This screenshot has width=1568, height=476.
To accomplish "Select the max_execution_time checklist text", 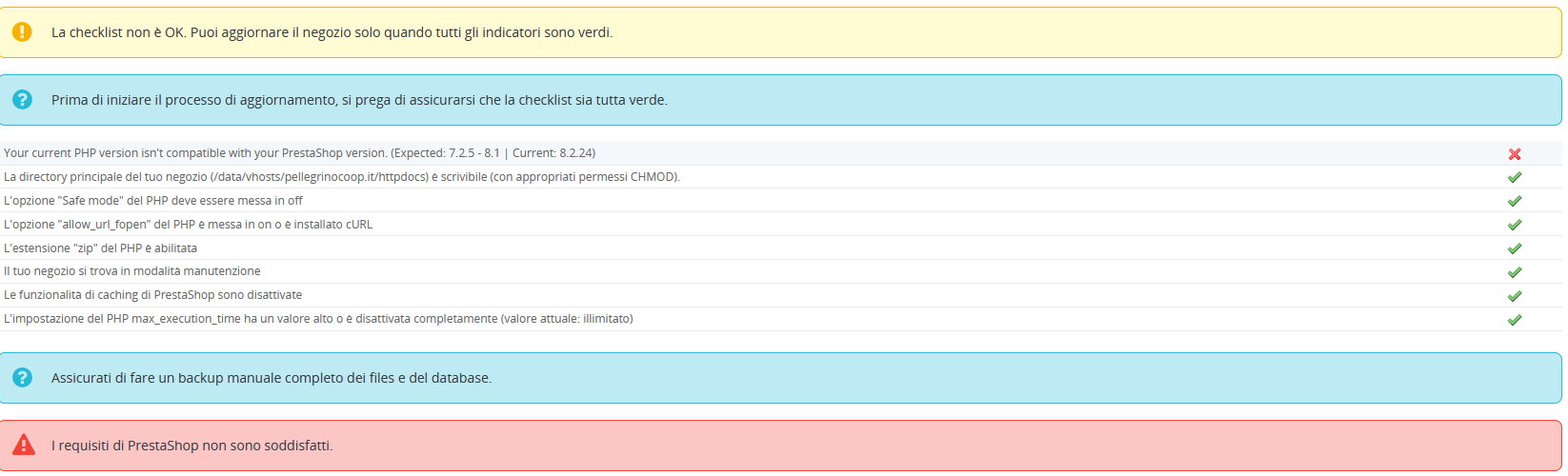I will click(x=318, y=319).
